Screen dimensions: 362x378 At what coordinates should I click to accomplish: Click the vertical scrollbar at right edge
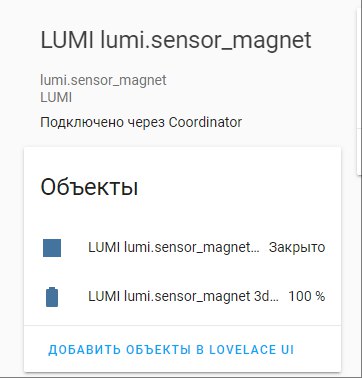tap(359, 90)
